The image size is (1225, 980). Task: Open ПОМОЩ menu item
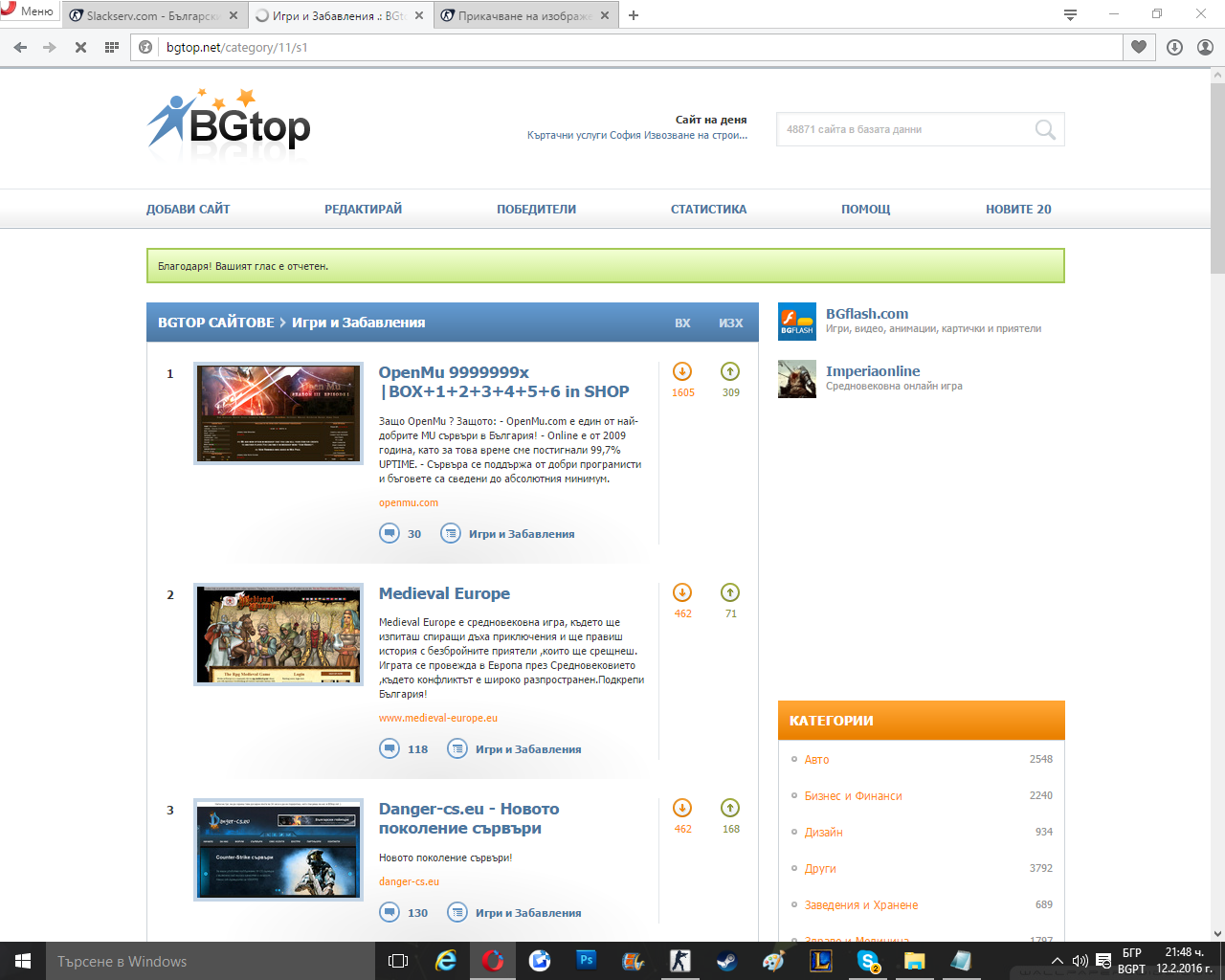(x=865, y=209)
